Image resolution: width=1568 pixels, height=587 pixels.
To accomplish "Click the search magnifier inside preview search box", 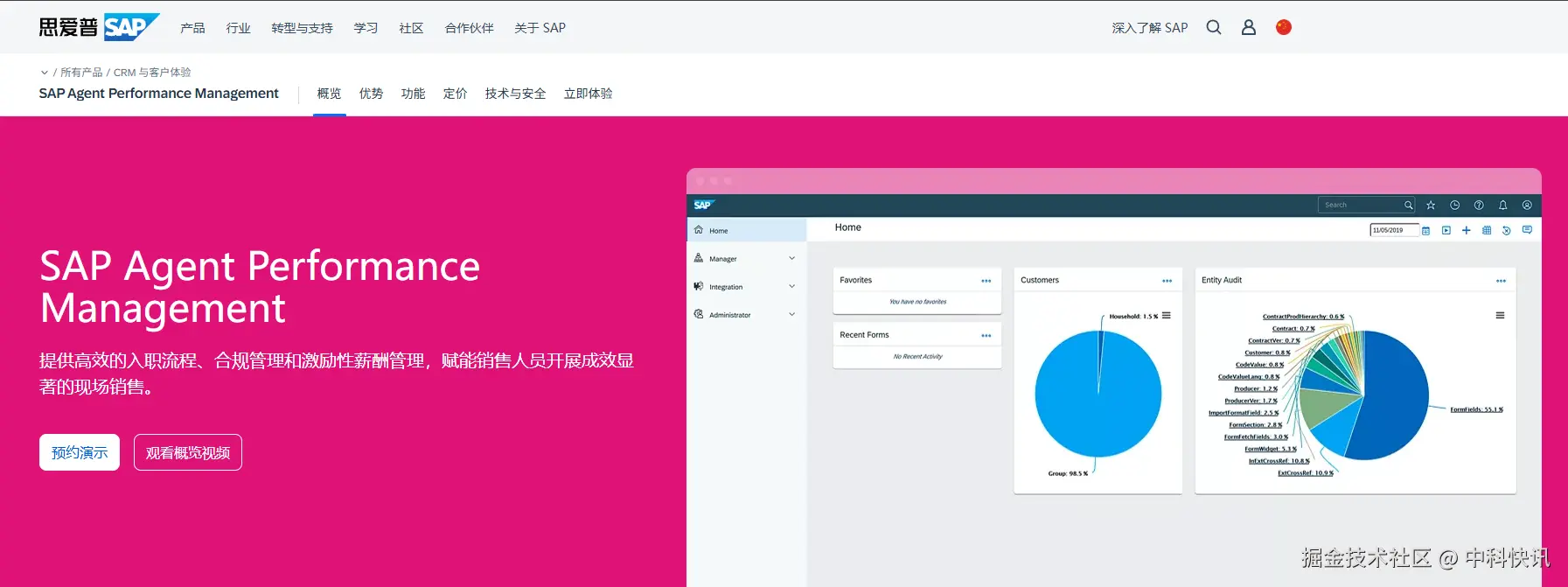I will coord(1409,205).
